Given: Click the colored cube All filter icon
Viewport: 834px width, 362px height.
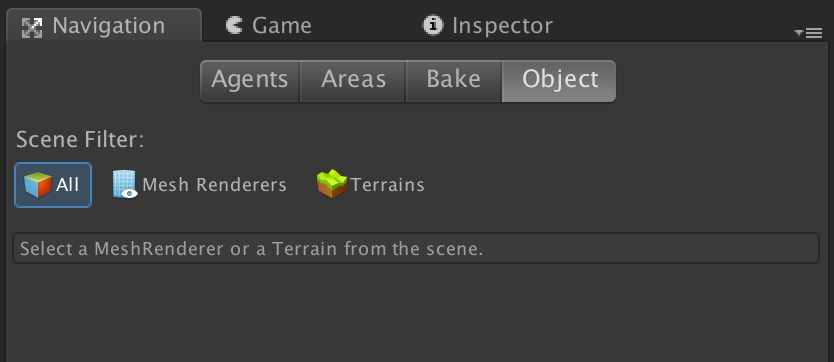Looking at the screenshot, I should pos(38,185).
